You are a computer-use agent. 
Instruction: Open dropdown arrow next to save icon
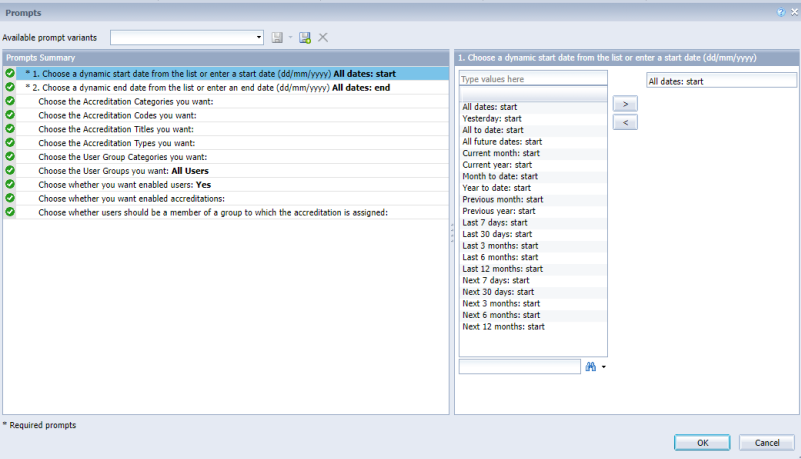(x=290, y=37)
